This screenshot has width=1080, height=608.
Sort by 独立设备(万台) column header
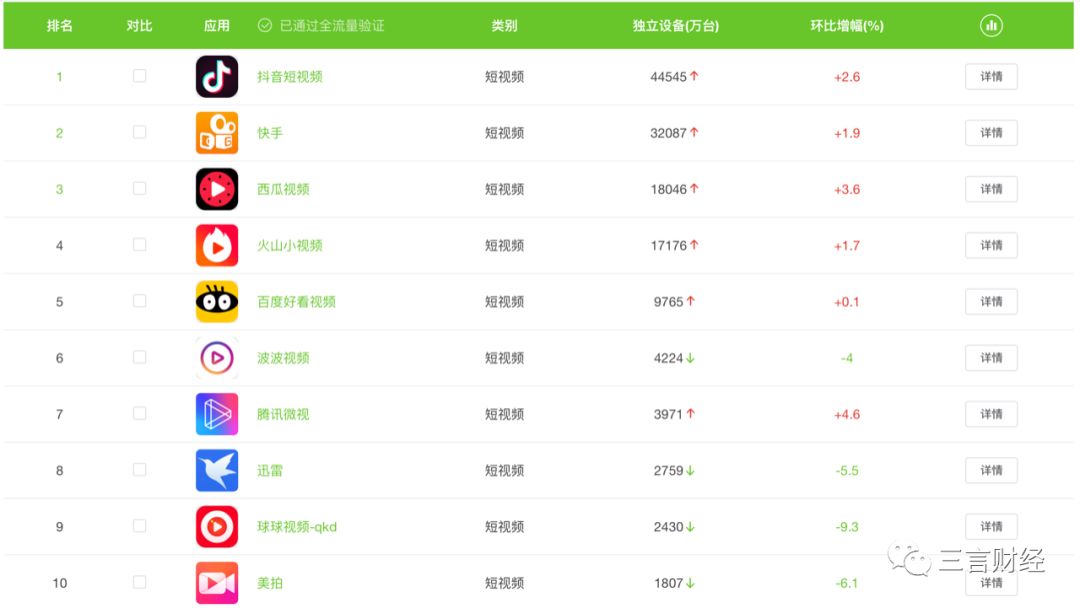pyautogui.click(x=676, y=26)
